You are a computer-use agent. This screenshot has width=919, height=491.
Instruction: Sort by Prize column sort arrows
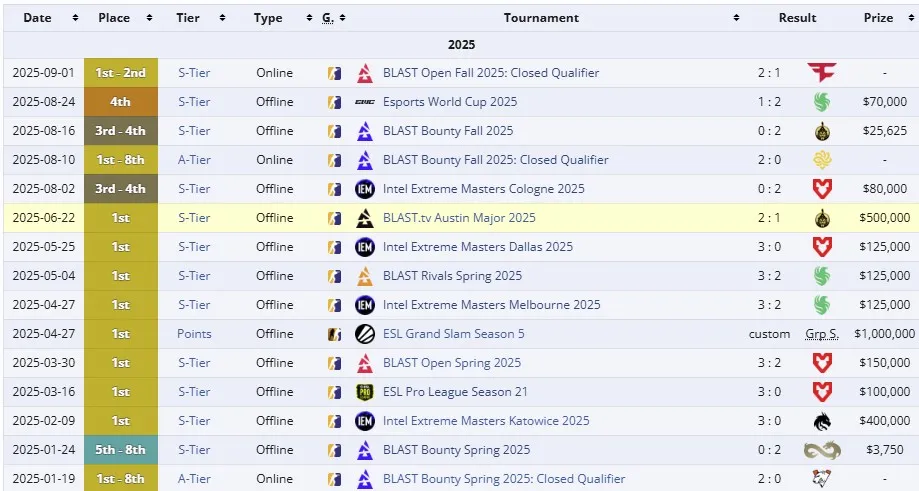tap(911, 18)
